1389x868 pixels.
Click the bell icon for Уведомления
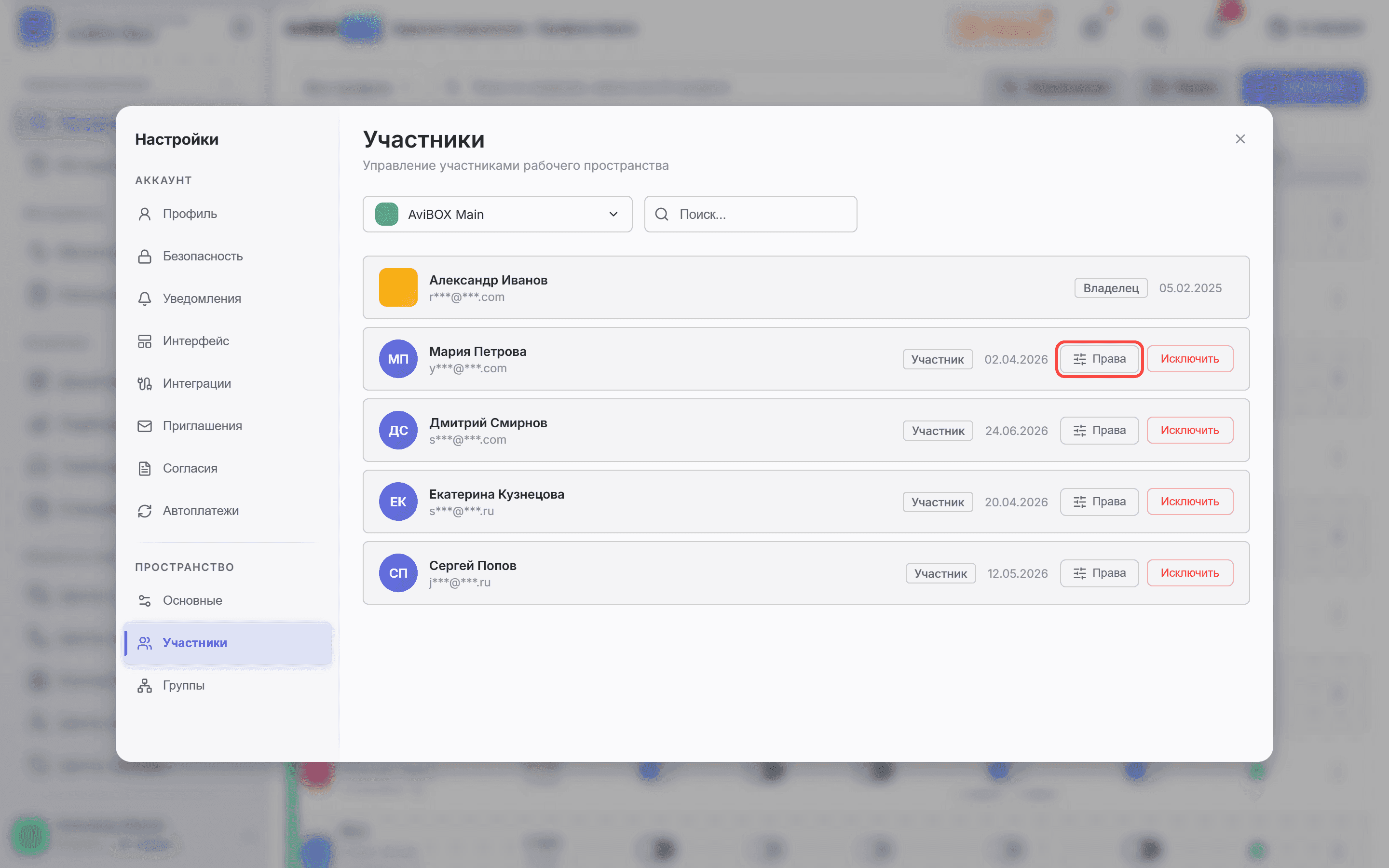145,299
